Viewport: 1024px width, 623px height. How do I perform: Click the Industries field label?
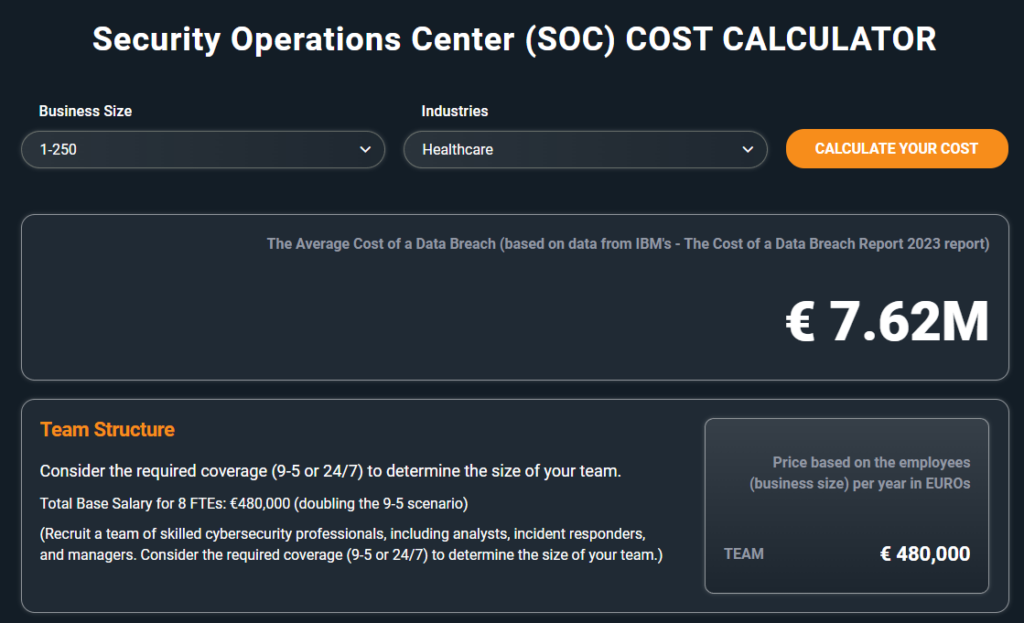454,111
